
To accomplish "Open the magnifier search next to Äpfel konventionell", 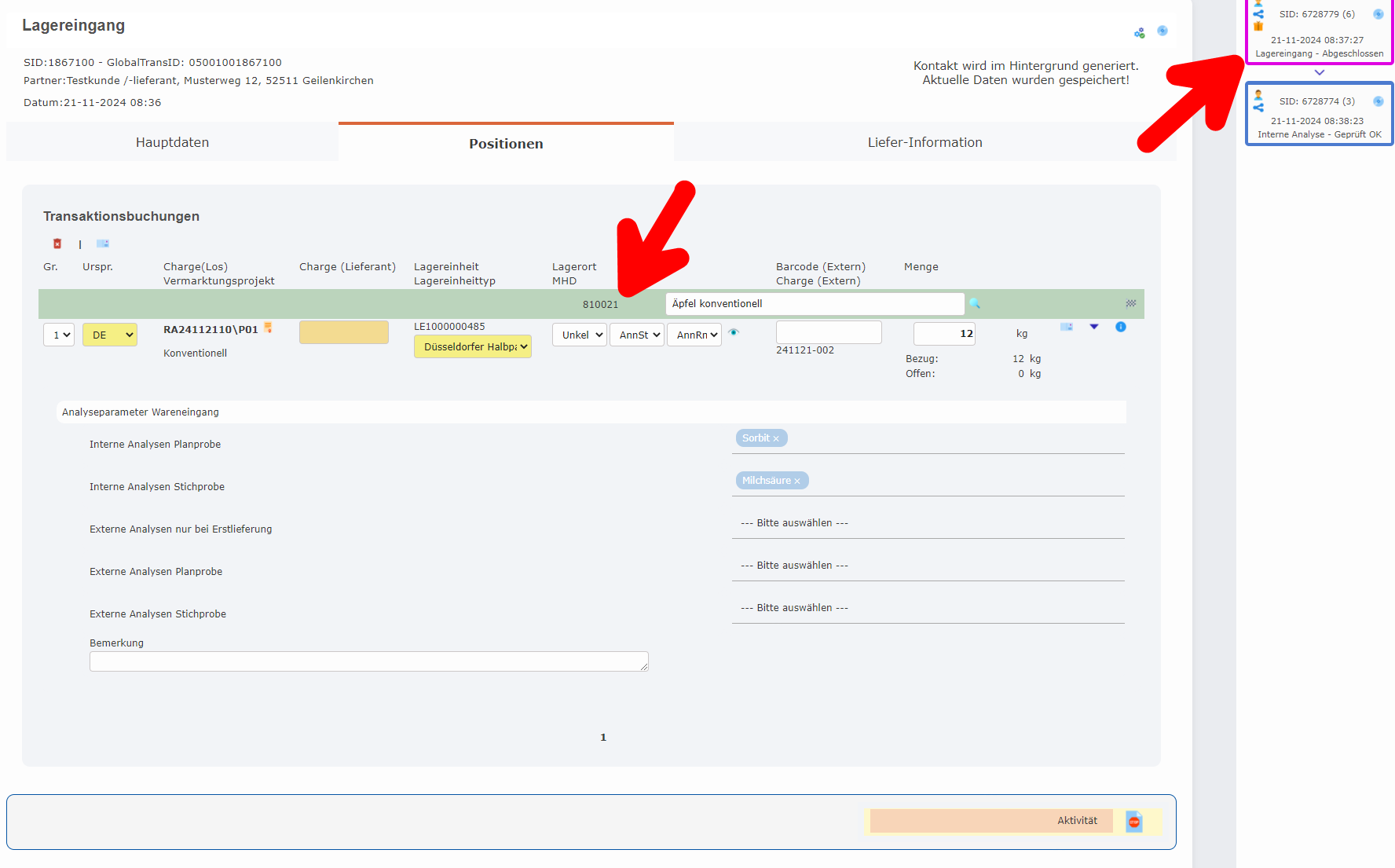I will tap(974, 303).
